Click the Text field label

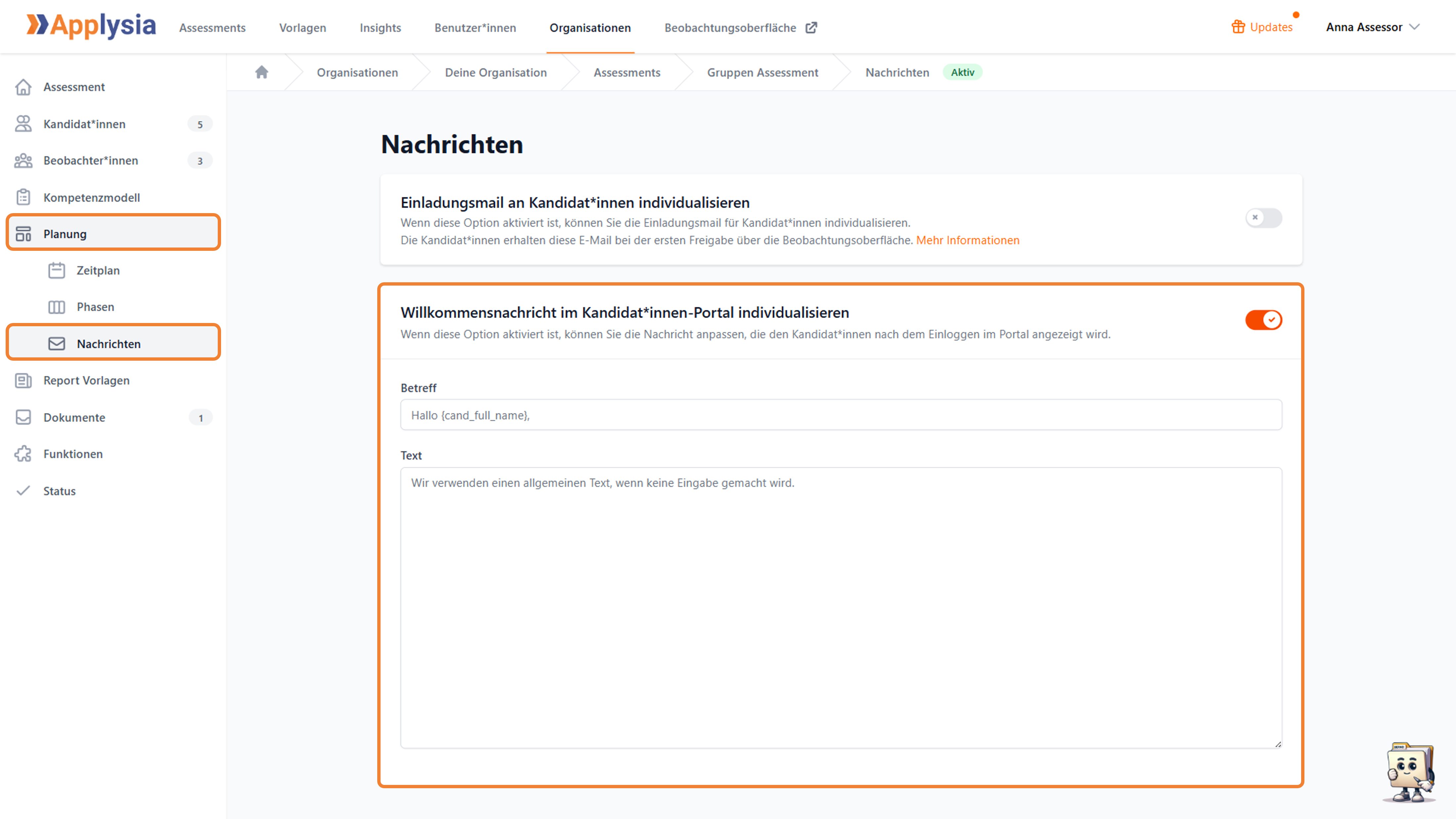click(x=411, y=456)
